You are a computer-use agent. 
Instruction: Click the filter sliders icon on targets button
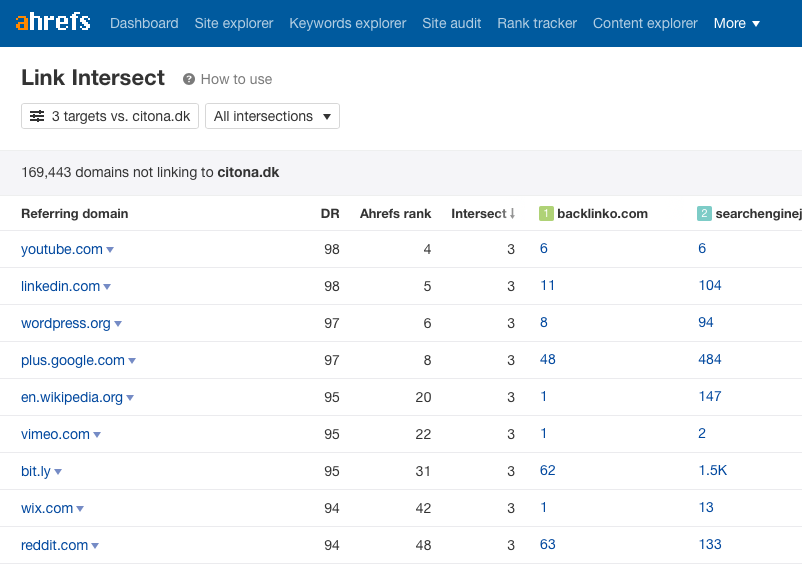(x=37, y=116)
